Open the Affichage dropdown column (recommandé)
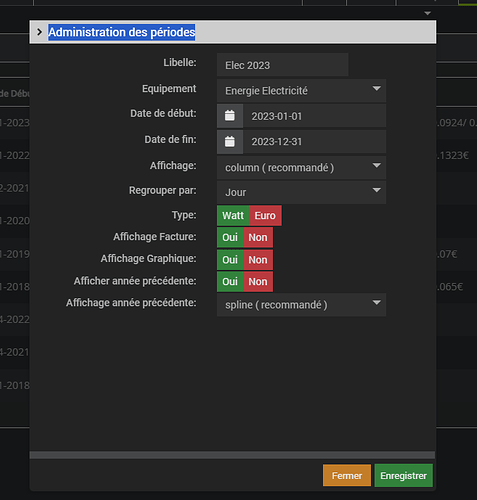477x500 pixels. pos(301,167)
